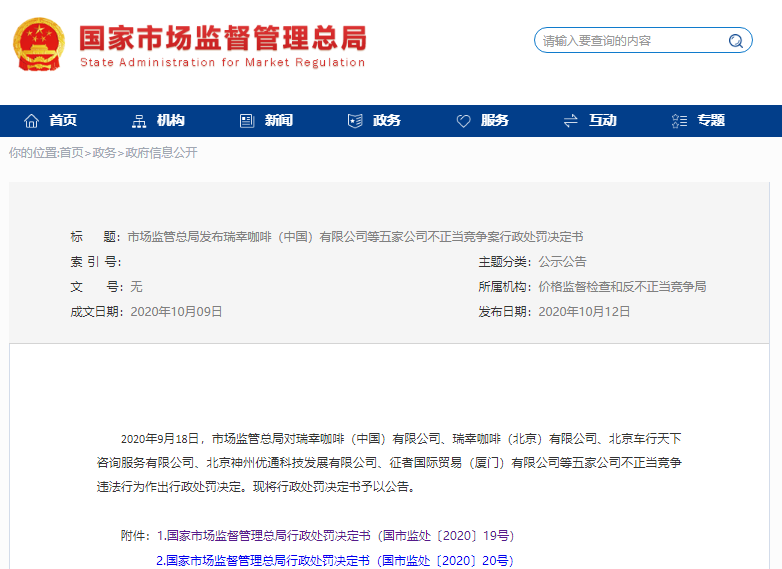The height and width of the screenshot is (569, 782).
Task: Click the home icon beside 首页
Action: [x=32, y=121]
